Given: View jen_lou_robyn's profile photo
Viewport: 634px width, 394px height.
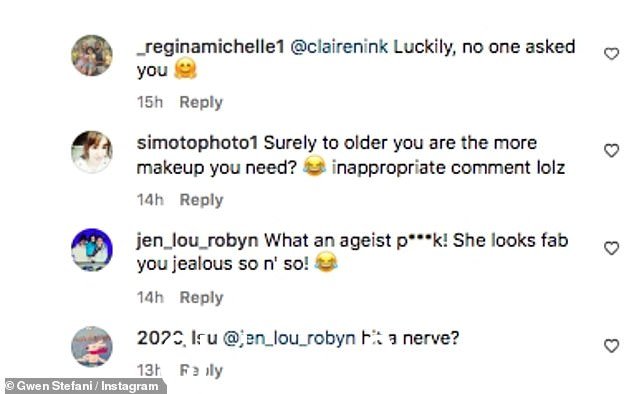Looking at the screenshot, I should (92, 250).
